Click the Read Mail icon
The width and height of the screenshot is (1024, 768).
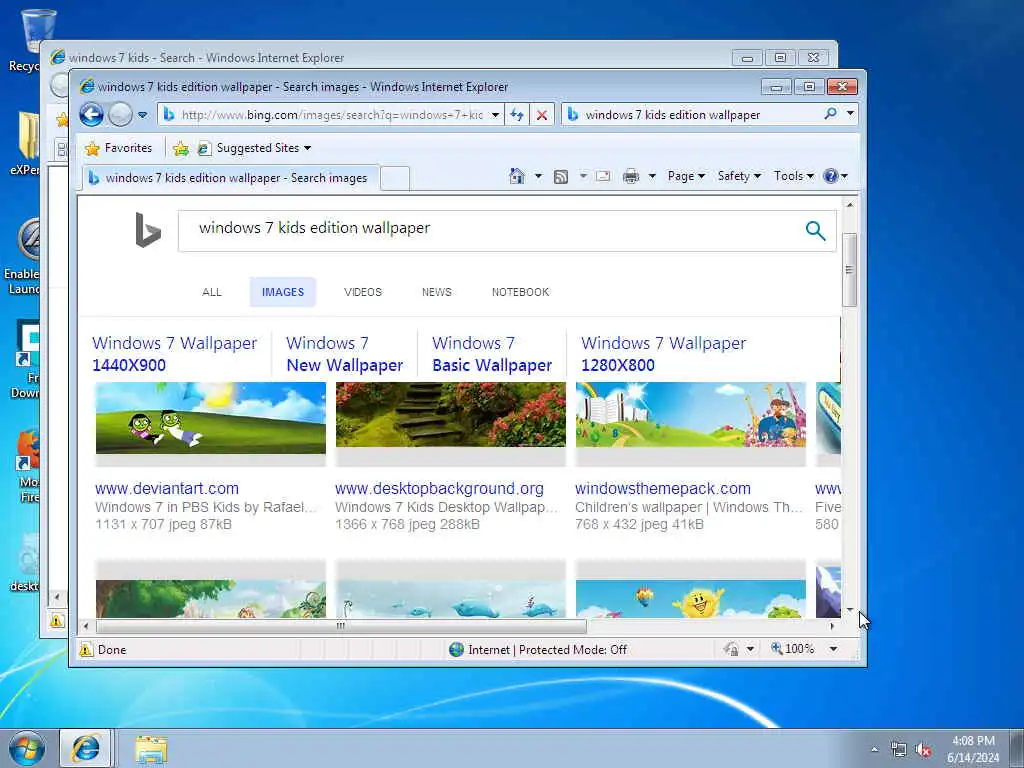(x=603, y=176)
